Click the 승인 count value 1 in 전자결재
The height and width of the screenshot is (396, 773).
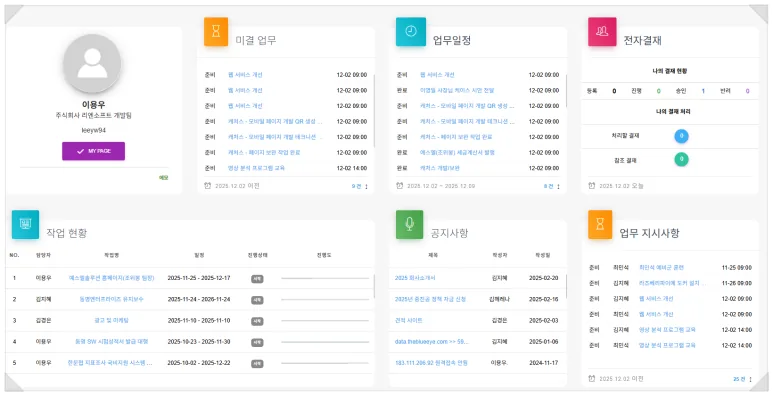click(x=703, y=91)
